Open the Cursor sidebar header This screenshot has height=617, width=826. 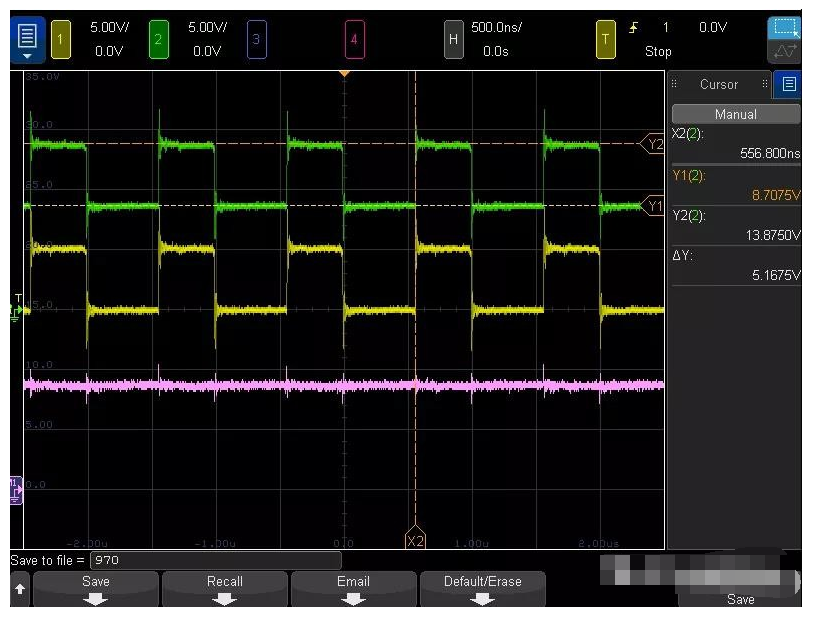click(718, 85)
